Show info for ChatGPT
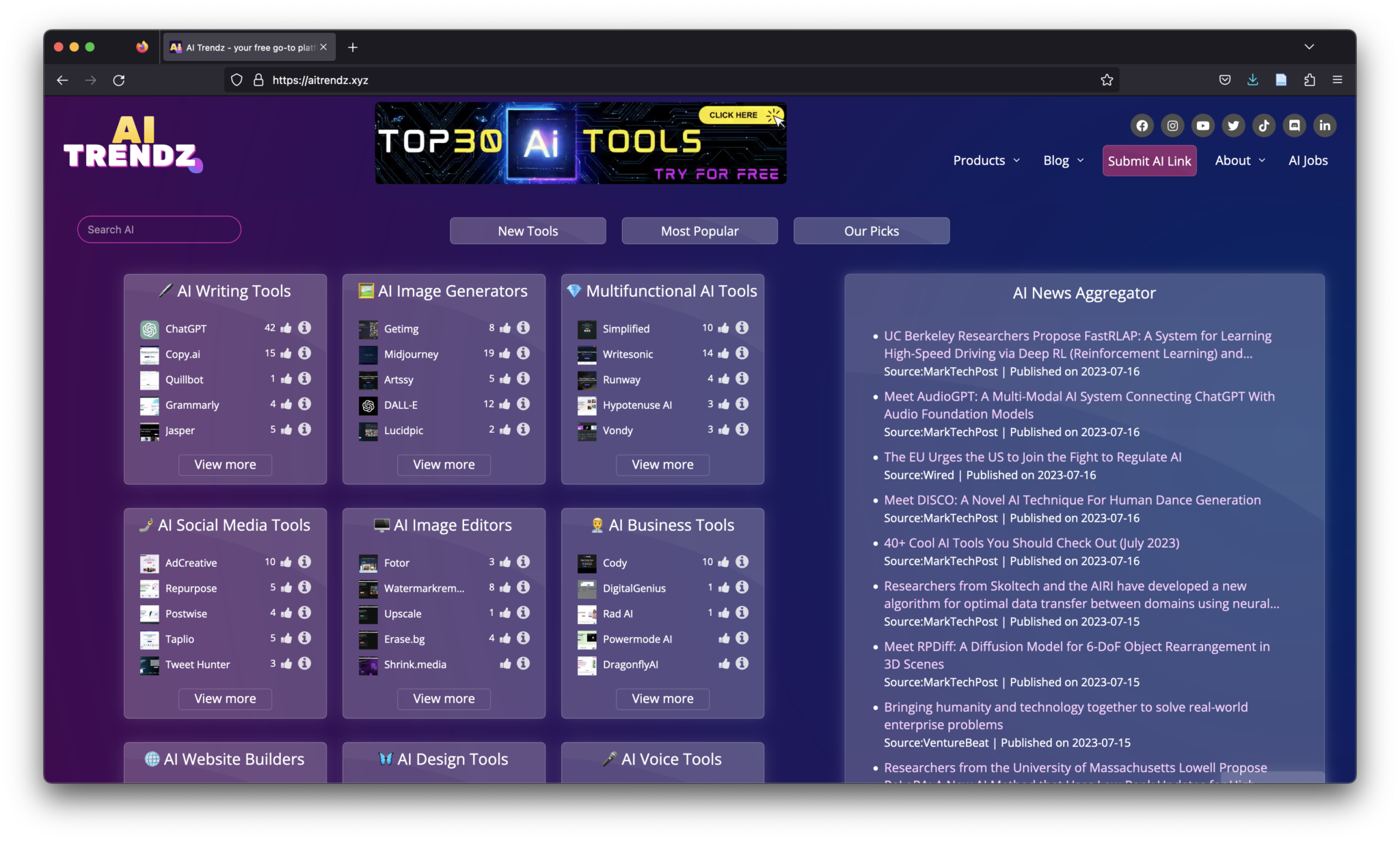1400x841 pixels. (x=304, y=328)
